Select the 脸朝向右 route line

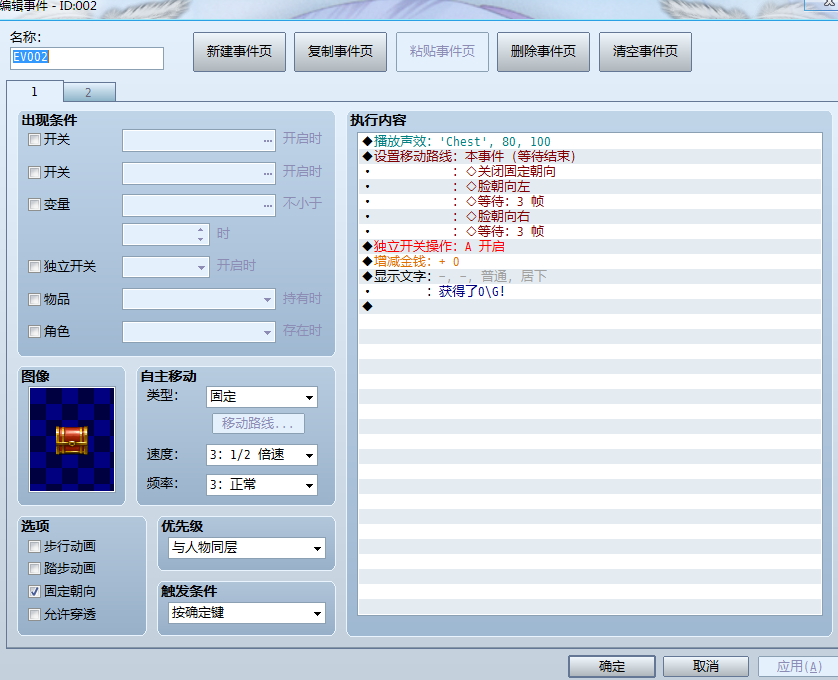click(589, 216)
